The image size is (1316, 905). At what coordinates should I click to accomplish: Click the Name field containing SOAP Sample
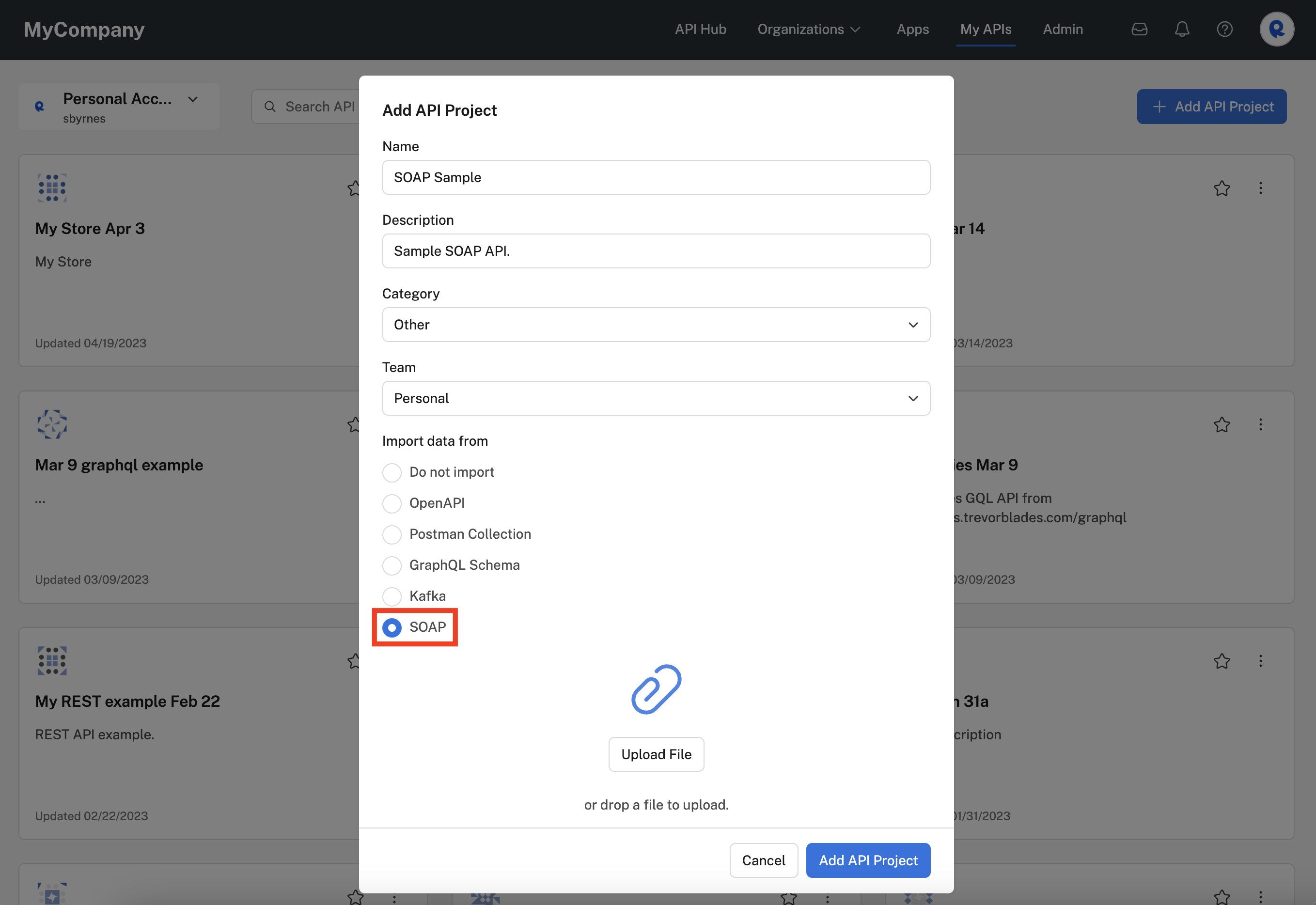point(656,177)
